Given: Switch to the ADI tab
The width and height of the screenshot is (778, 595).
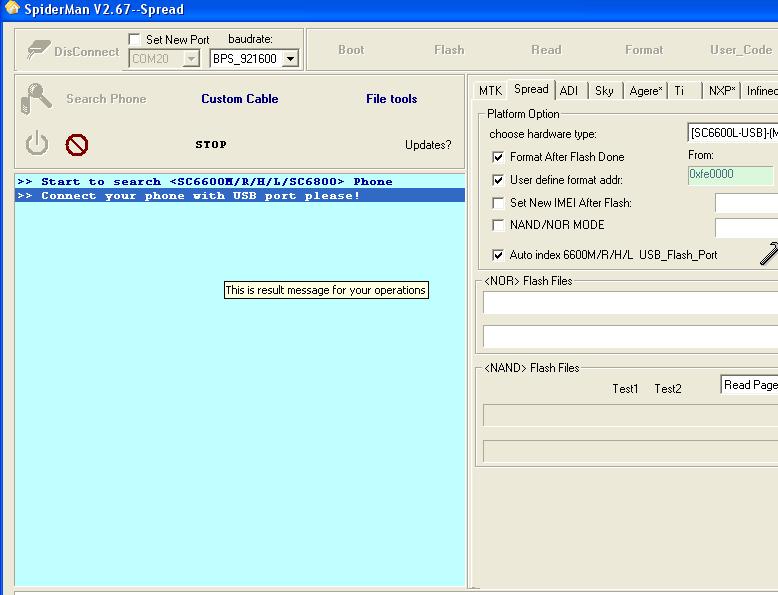Looking at the screenshot, I should (569, 91).
